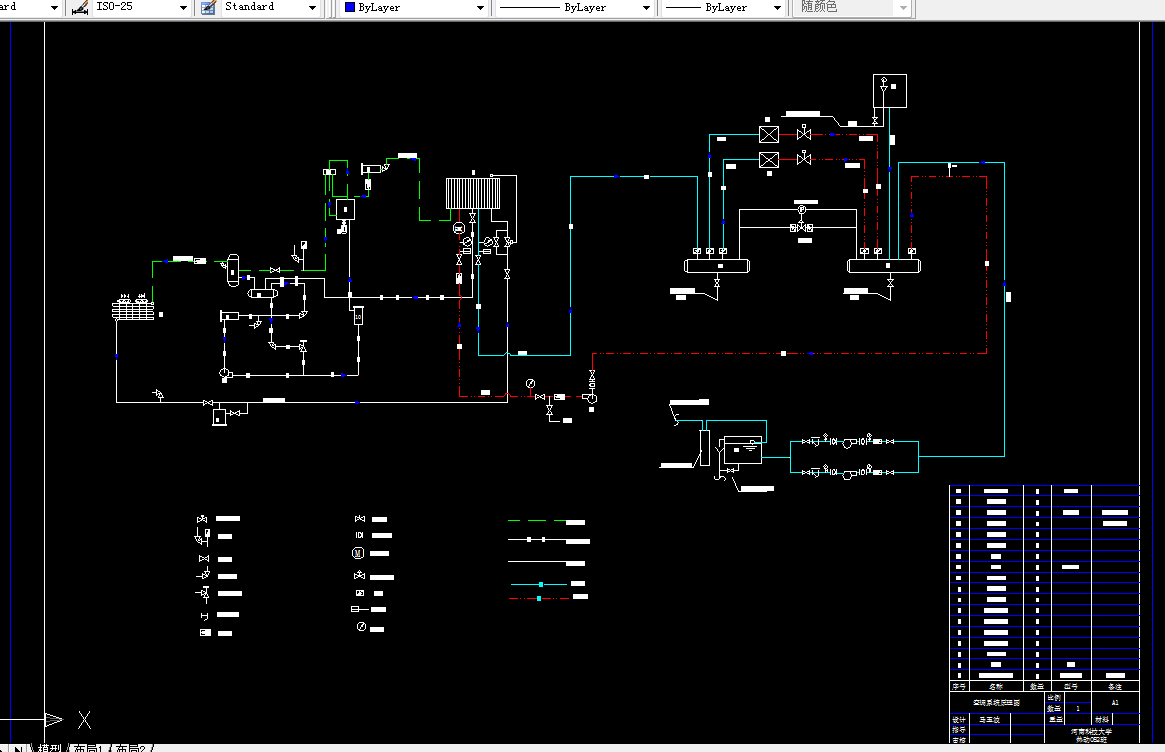
Task: Click the table style icon beside Standard
Action: (x=209, y=7)
